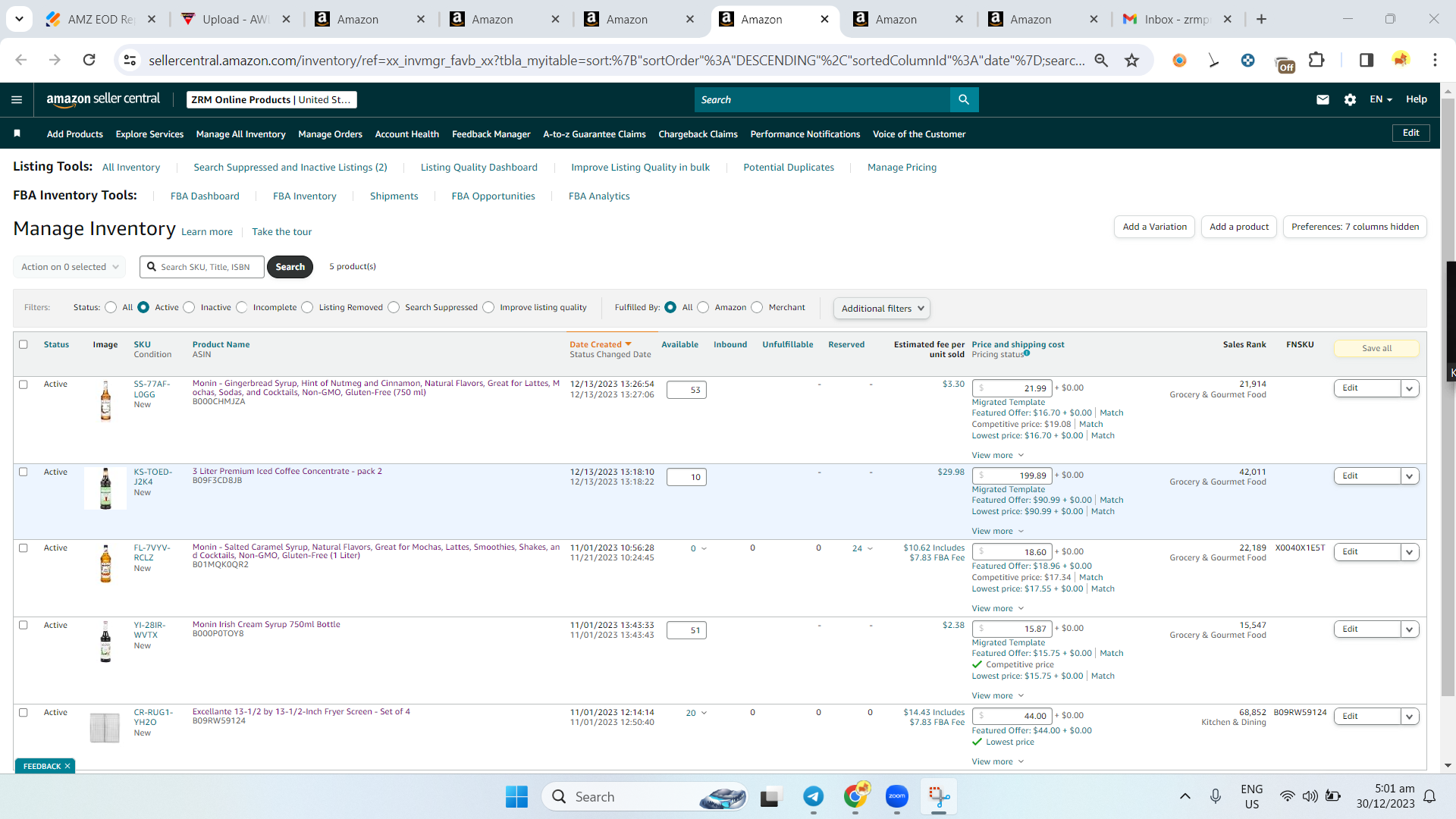1456x819 pixels.
Task: Select the Search Suppressed status filter
Action: 394,307
